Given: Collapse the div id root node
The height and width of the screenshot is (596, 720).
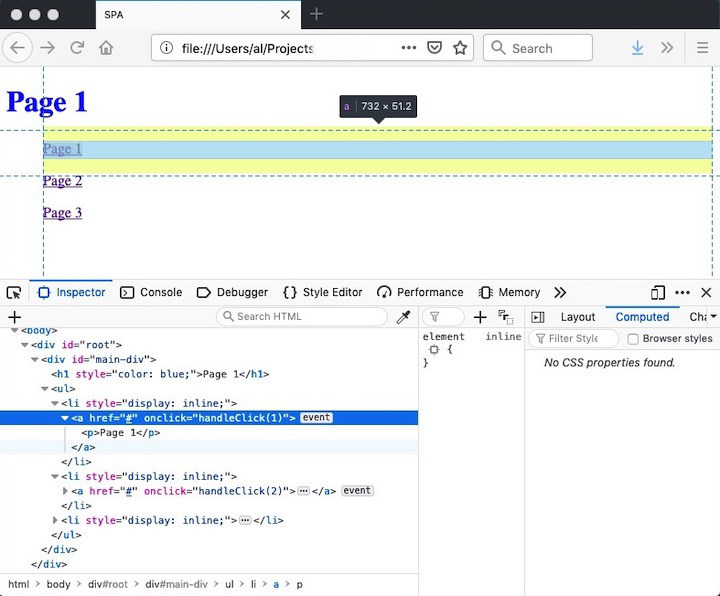Looking at the screenshot, I should tap(25, 345).
